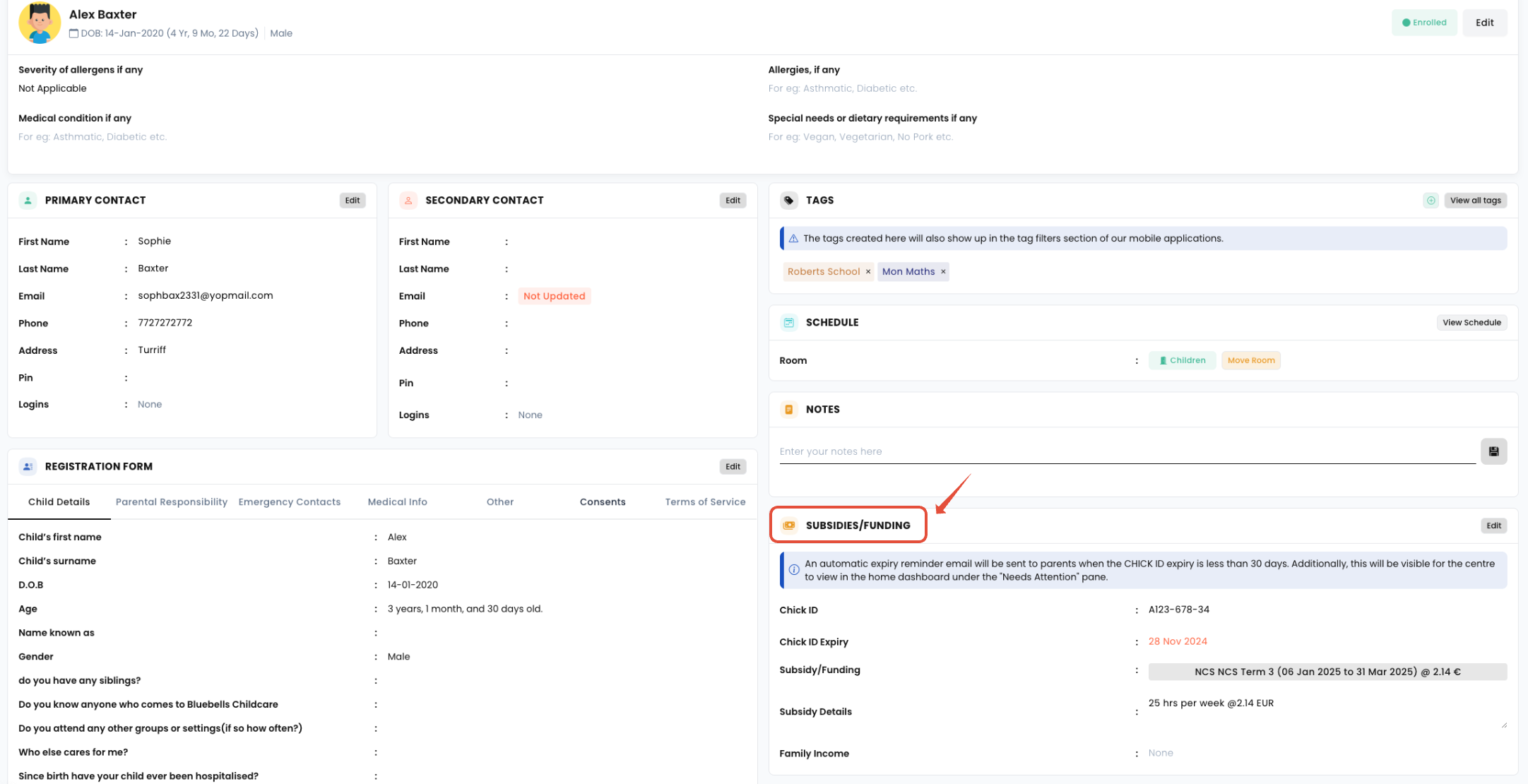
Task: Click the Tags section tag icon
Action: coord(789,201)
